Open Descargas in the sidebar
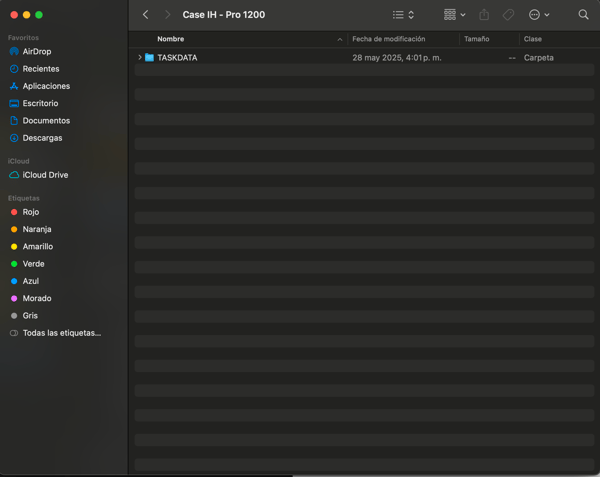 point(42,138)
